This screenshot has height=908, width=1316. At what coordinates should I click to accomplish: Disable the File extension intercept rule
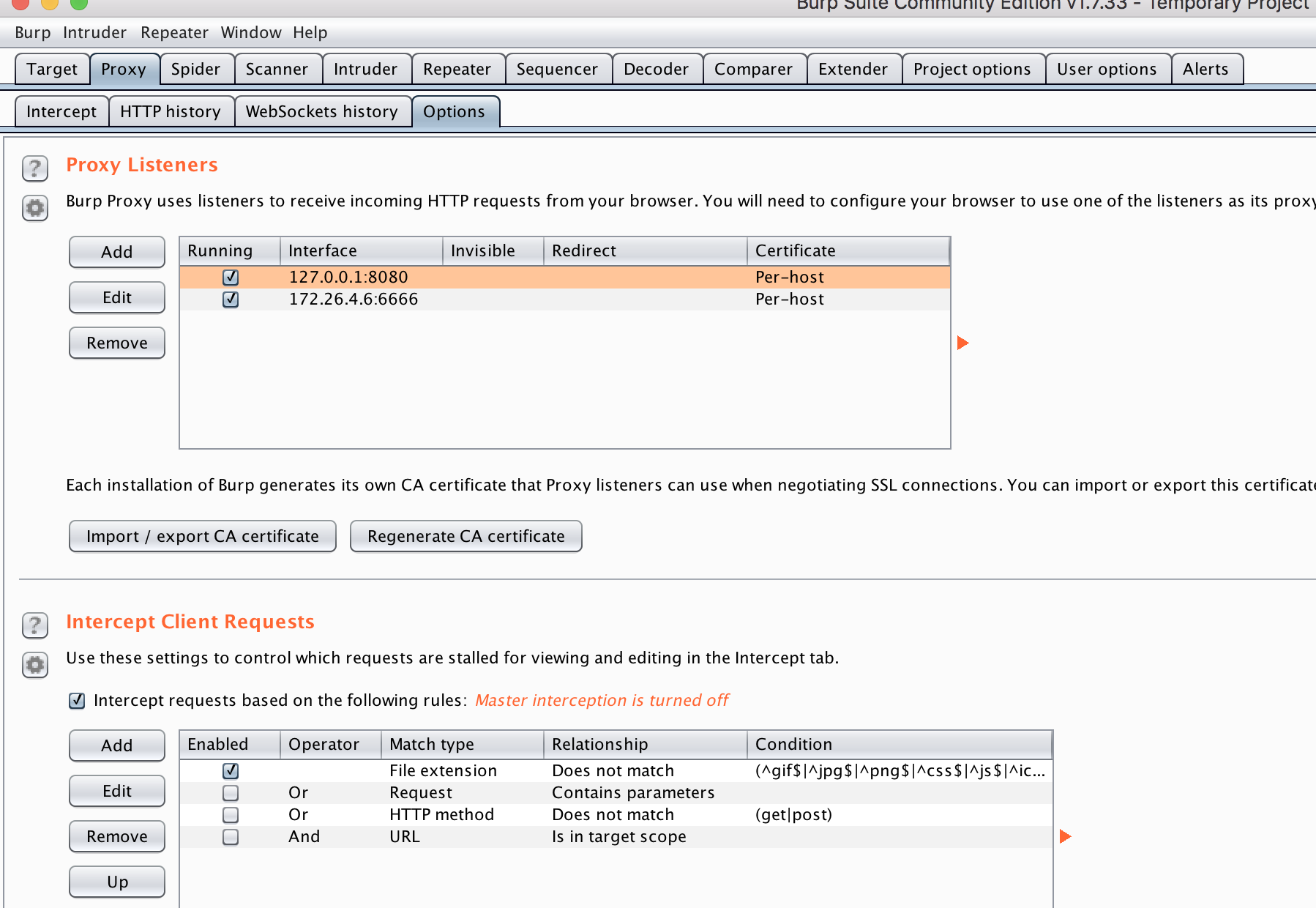[x=231, y=771]
